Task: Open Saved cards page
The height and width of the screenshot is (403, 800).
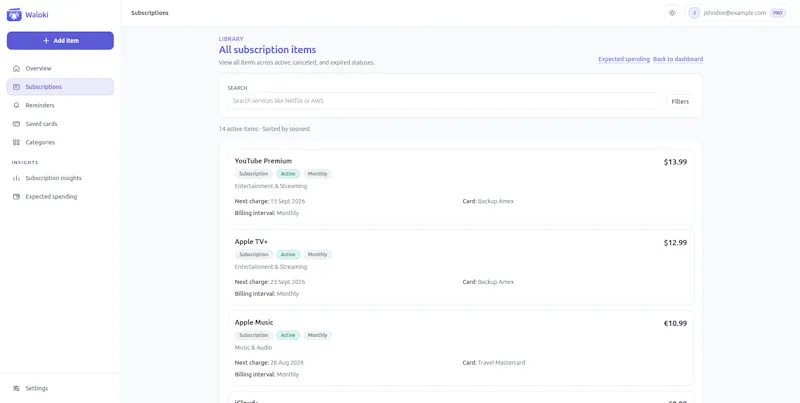Action: pyautogui.click(x=60, y=124)
